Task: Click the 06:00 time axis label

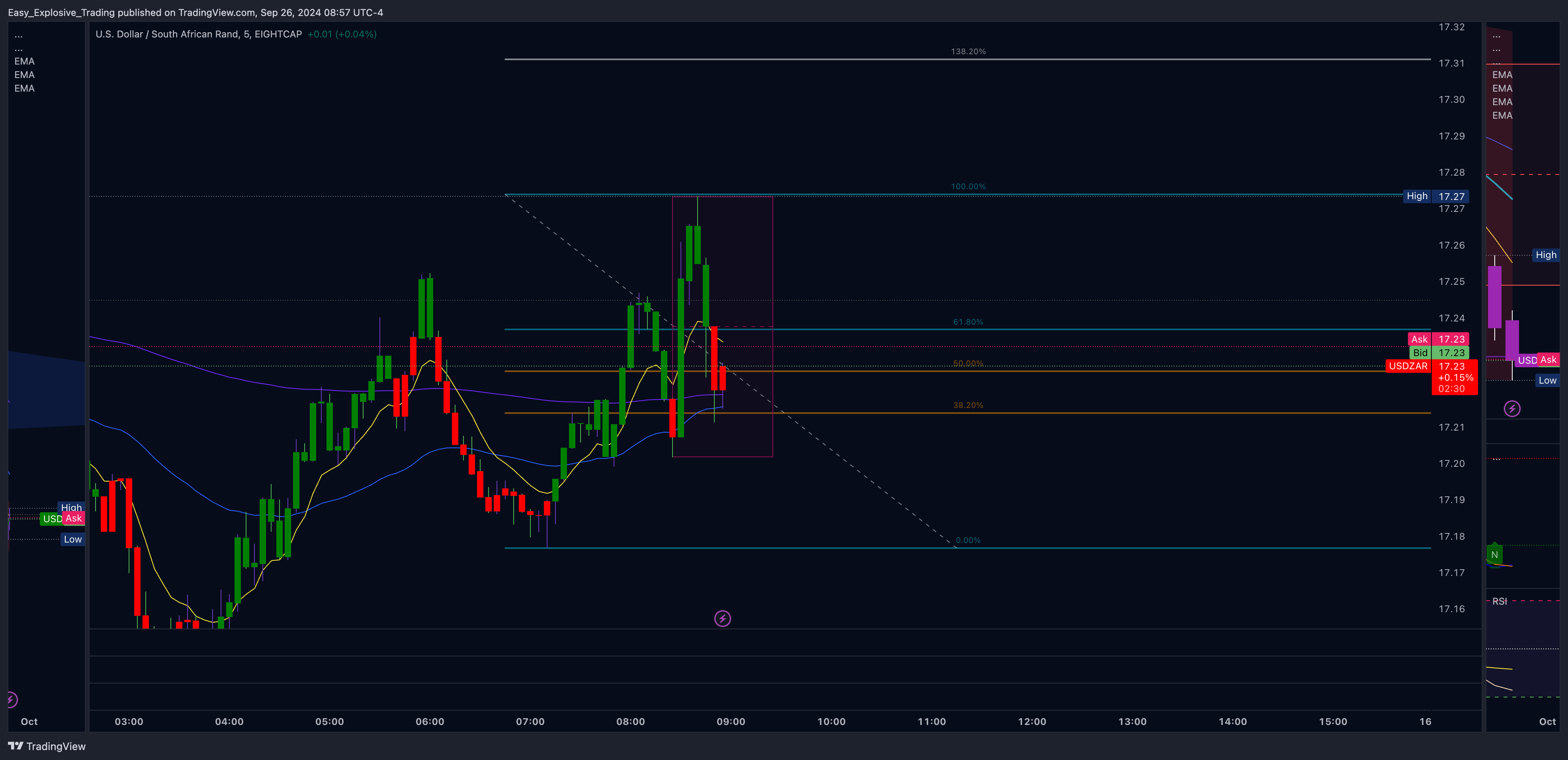Action: [430, 722]
